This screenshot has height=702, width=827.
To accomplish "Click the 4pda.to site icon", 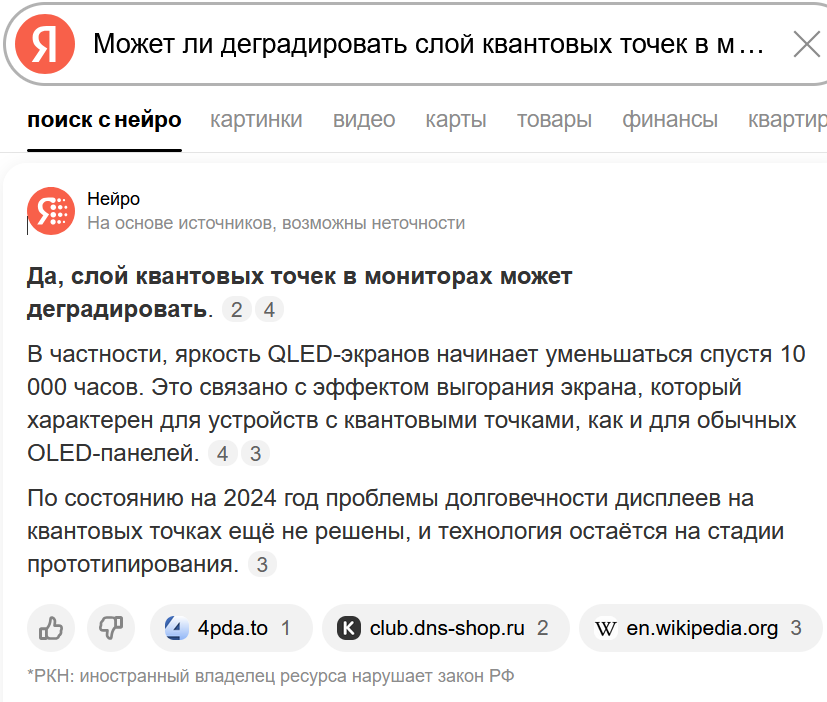I will pyautogui.click(x=176, y=628).
